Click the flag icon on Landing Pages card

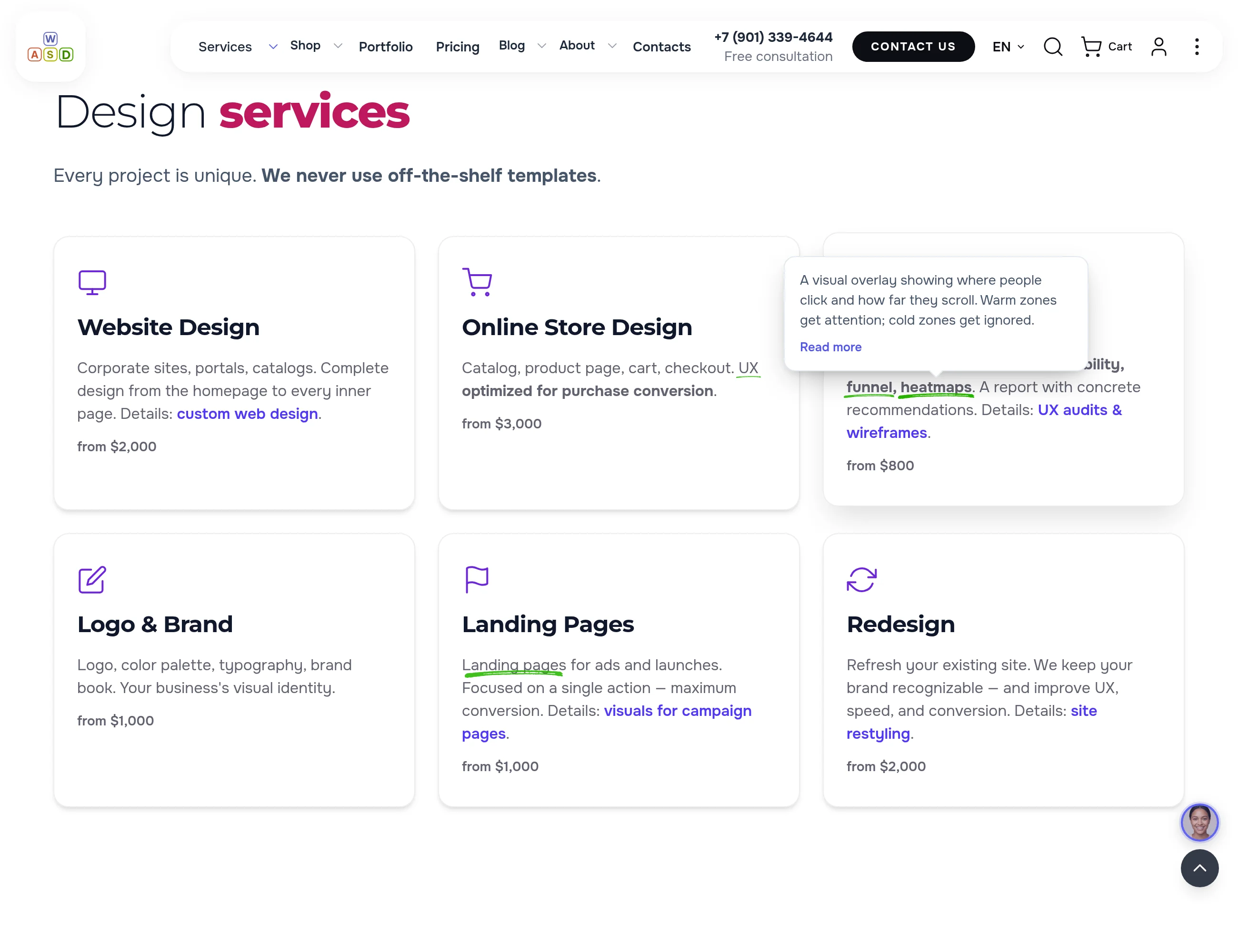click(x=476, y=579)
